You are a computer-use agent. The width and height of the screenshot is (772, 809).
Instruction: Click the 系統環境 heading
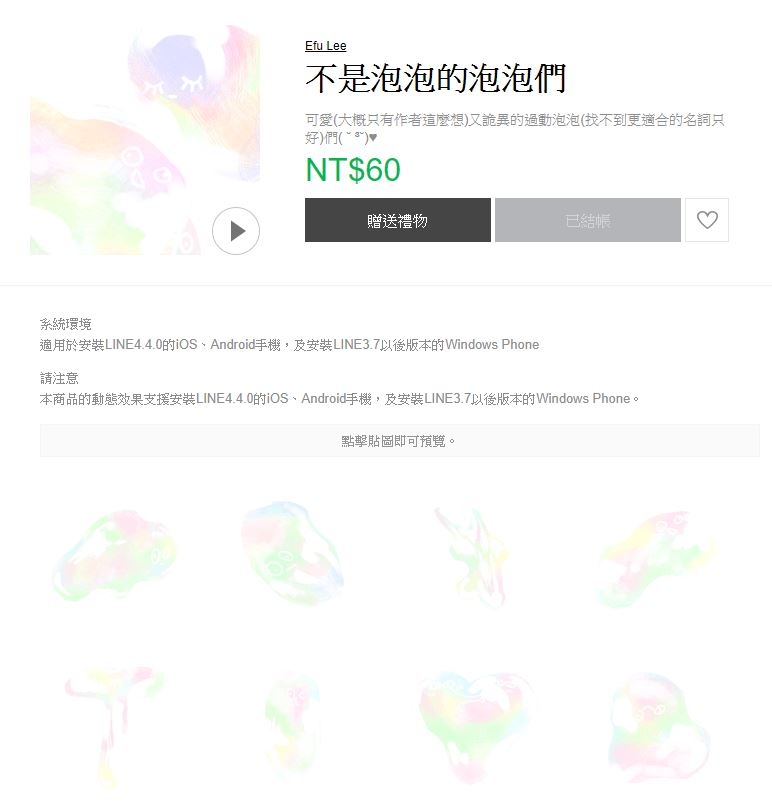[66, 324]
